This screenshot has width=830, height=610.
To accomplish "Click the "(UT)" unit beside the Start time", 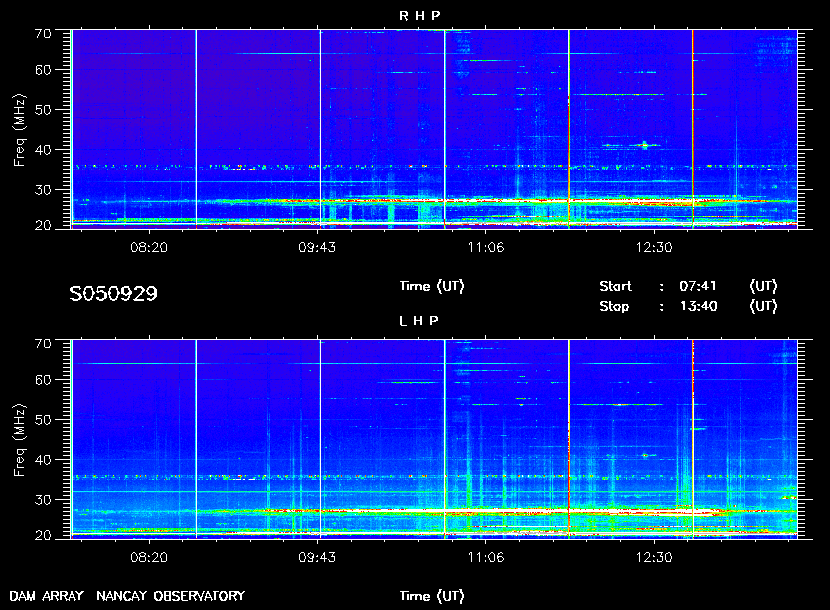I will coord(763,286).
